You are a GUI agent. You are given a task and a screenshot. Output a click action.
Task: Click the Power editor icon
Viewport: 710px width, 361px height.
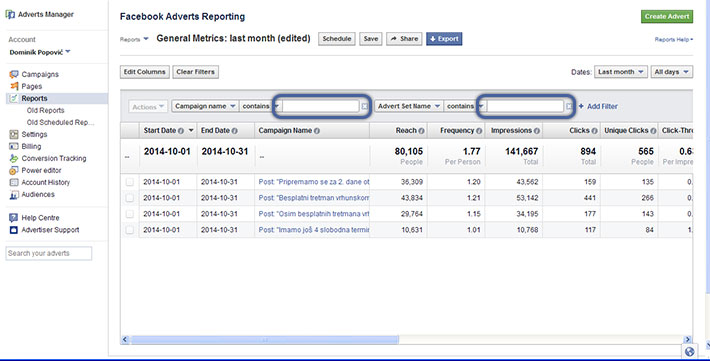pyautogui.click(x=14, y=170)
